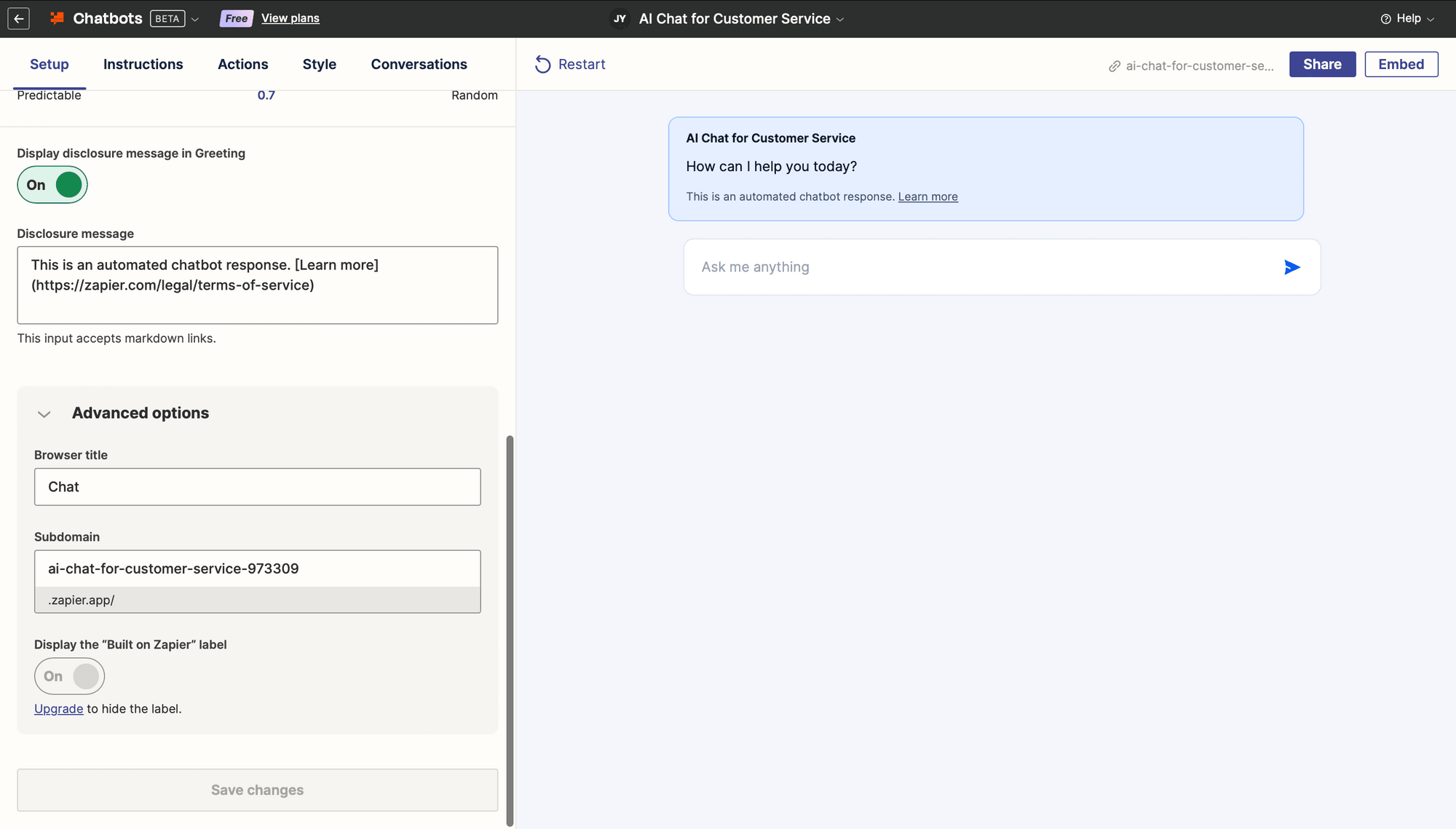Collapse the Advanced options section
The image size is (1456, 829).
pyautogui.click(x=44, y=413)
